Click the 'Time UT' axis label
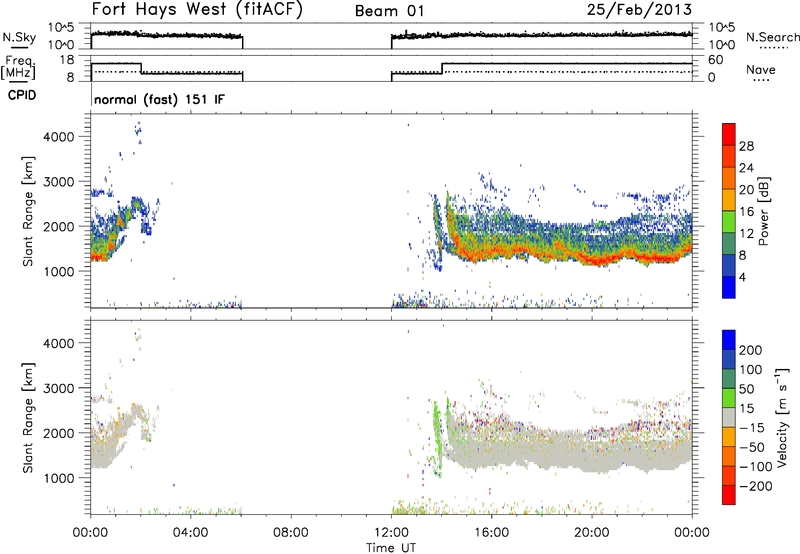Viewport: 800px width, 554px height. click(391, 548)
